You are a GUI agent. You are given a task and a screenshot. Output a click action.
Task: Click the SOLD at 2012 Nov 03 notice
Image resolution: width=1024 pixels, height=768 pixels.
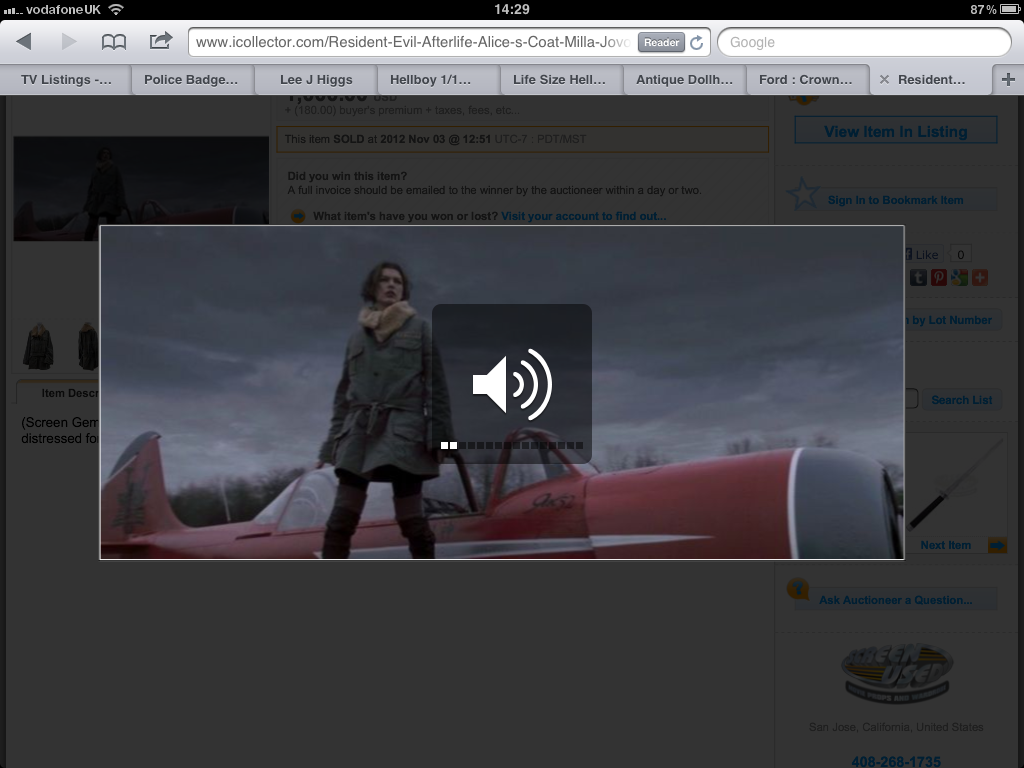pyautogui.click(x=522, y=139)
